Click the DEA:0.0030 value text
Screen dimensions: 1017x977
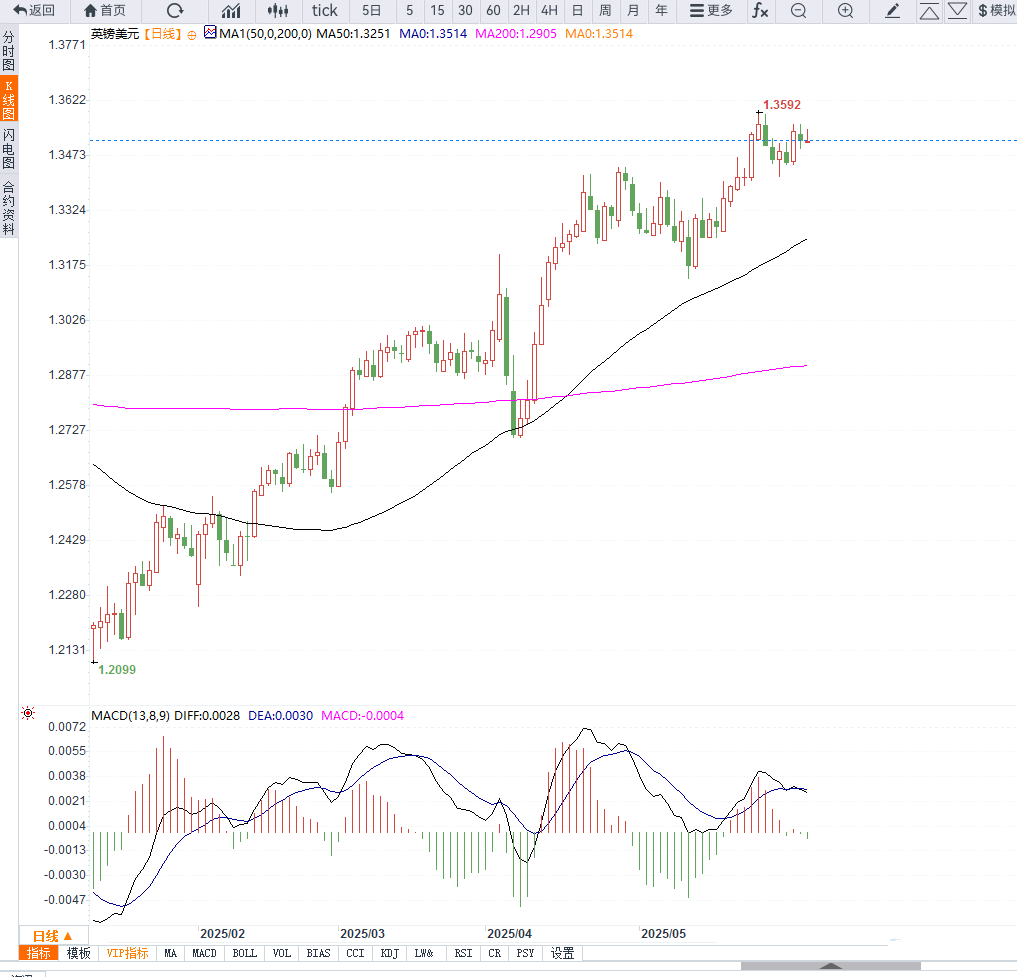pos(280,716)
